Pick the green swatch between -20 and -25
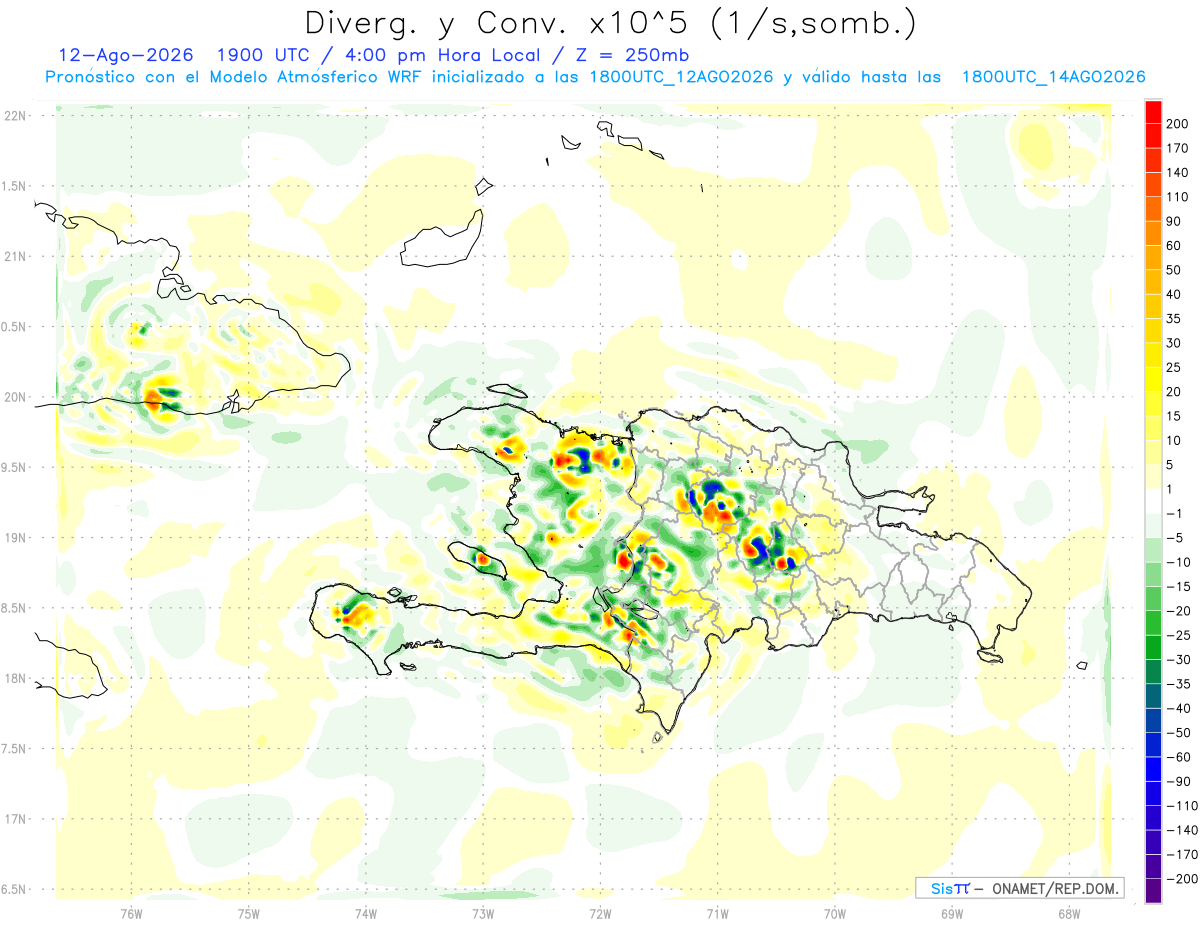The image size is (1200, 927). pos(1153,623)
